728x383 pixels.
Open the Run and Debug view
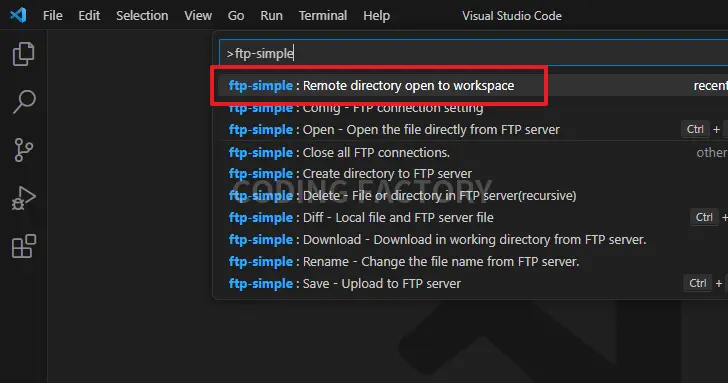(23, 198)
